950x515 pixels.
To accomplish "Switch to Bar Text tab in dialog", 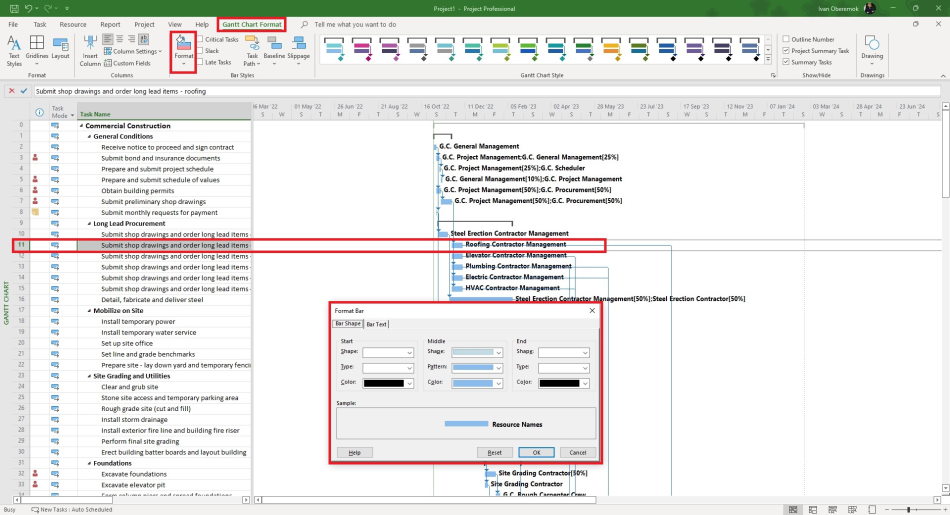I will (376, 324).
